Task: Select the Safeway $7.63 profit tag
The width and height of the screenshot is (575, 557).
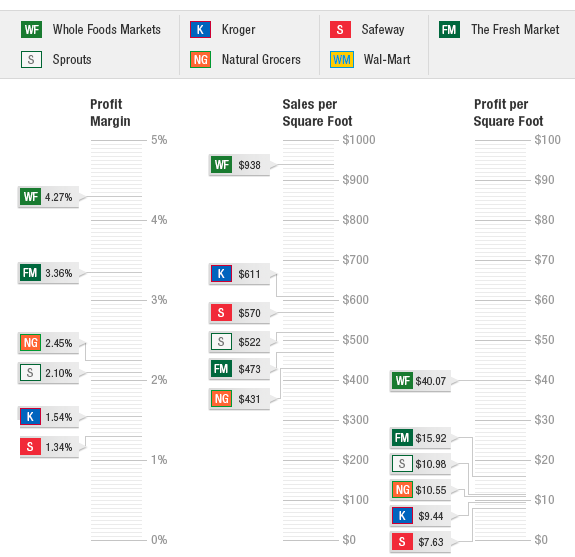Action: click(x=420, y=542)
